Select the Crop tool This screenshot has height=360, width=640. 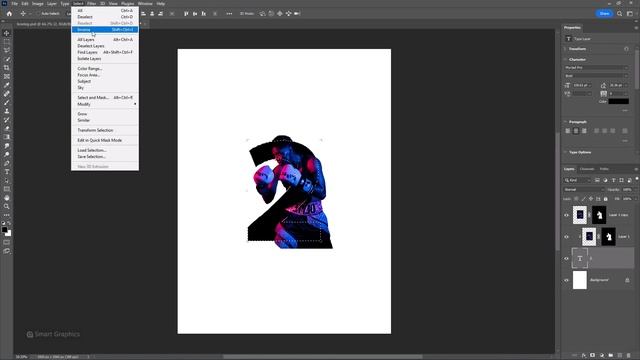coord(7,68)
